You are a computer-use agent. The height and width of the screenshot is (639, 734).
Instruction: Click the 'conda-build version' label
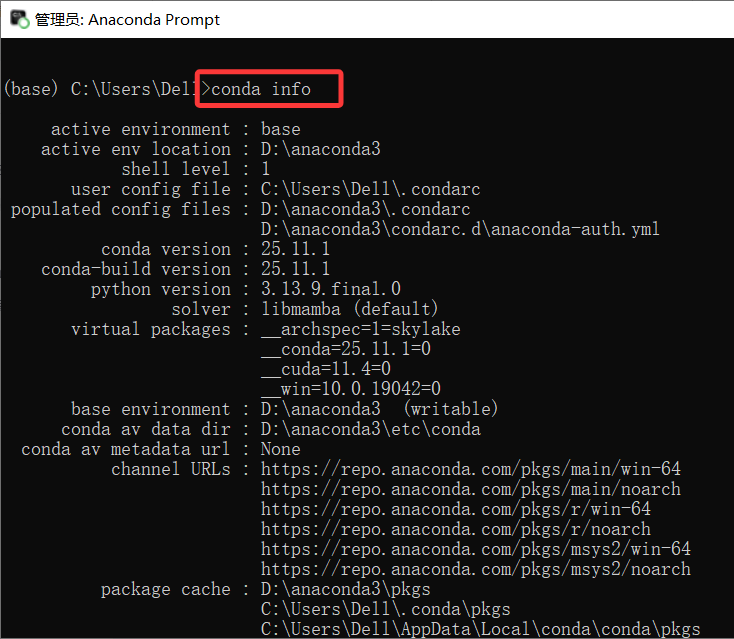tap(136, 269)
